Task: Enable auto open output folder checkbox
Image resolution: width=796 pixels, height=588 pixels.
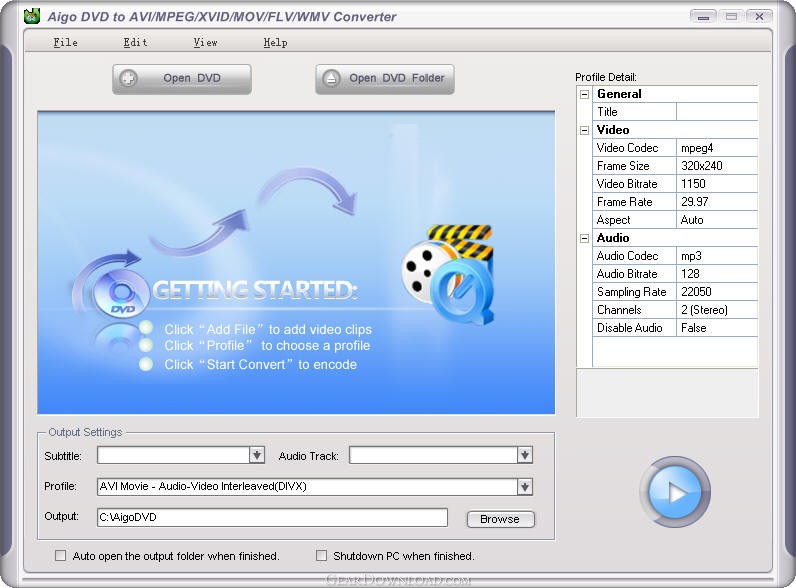Action: click(60, 556)
